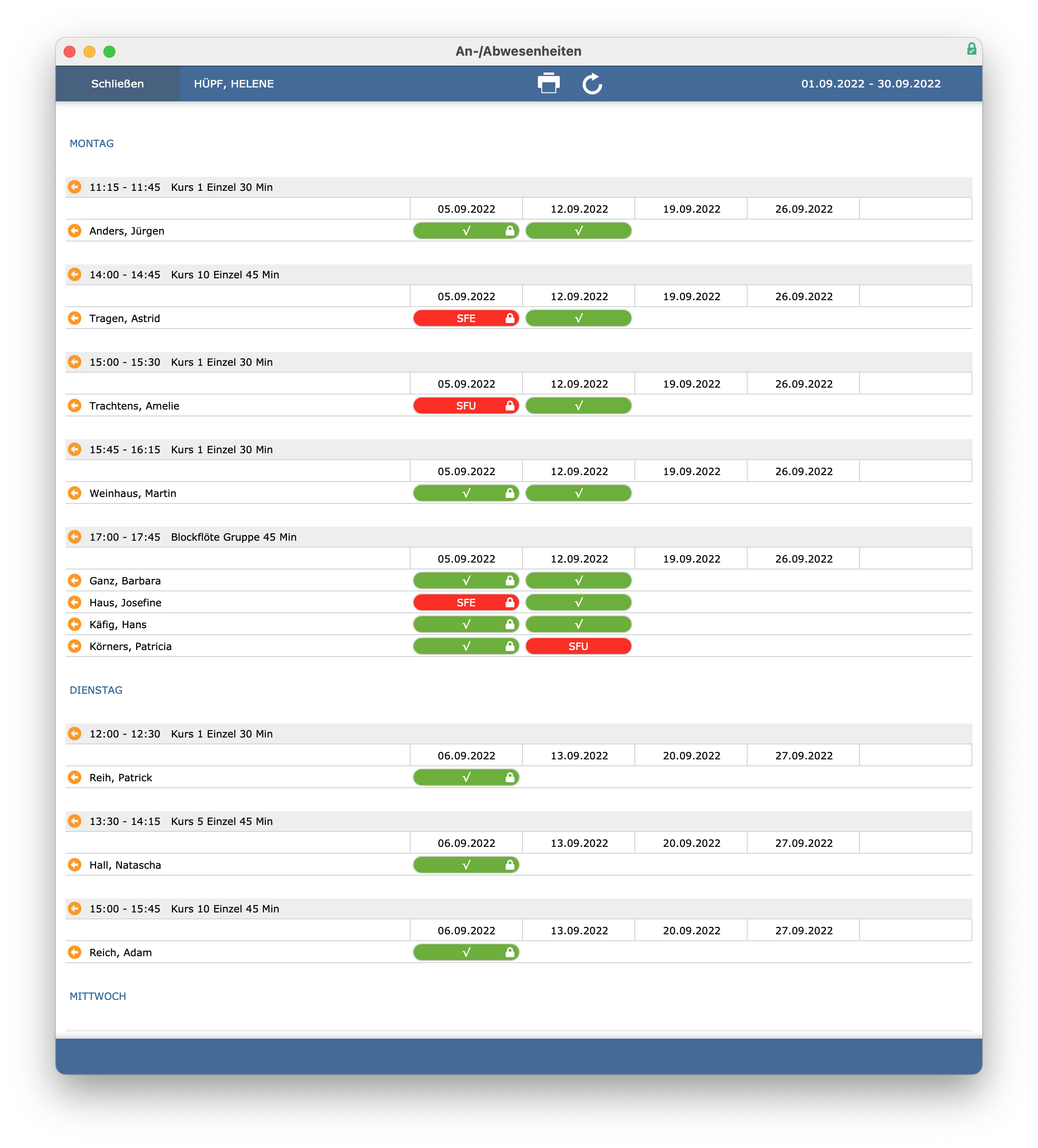Open orange arrow next to Trachtens, Amelie

point(75,406)
